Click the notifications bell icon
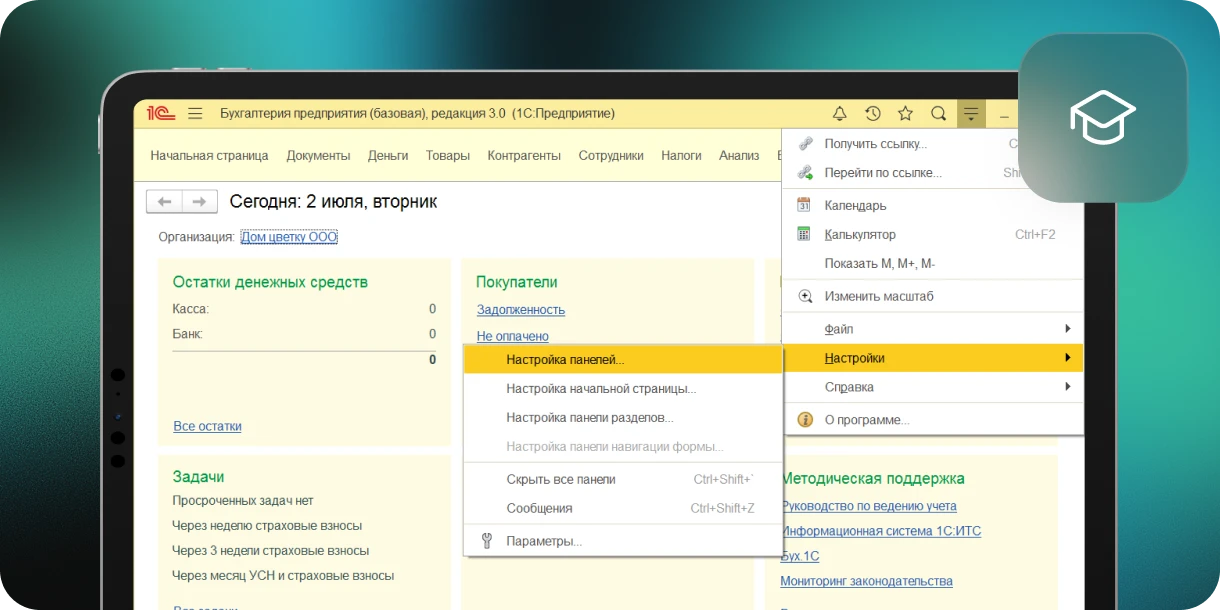This screenshot has width=1220, height=610. tap(840, 114)
